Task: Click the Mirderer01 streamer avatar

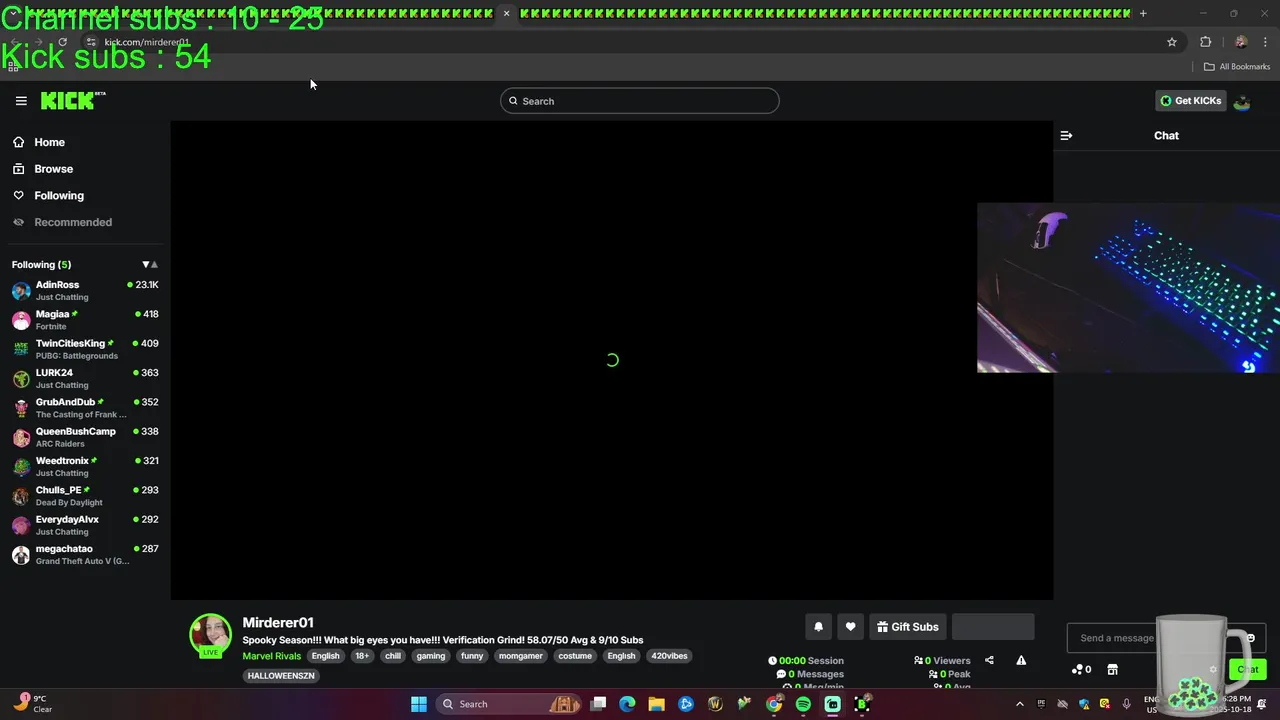Action: [211, 635]
